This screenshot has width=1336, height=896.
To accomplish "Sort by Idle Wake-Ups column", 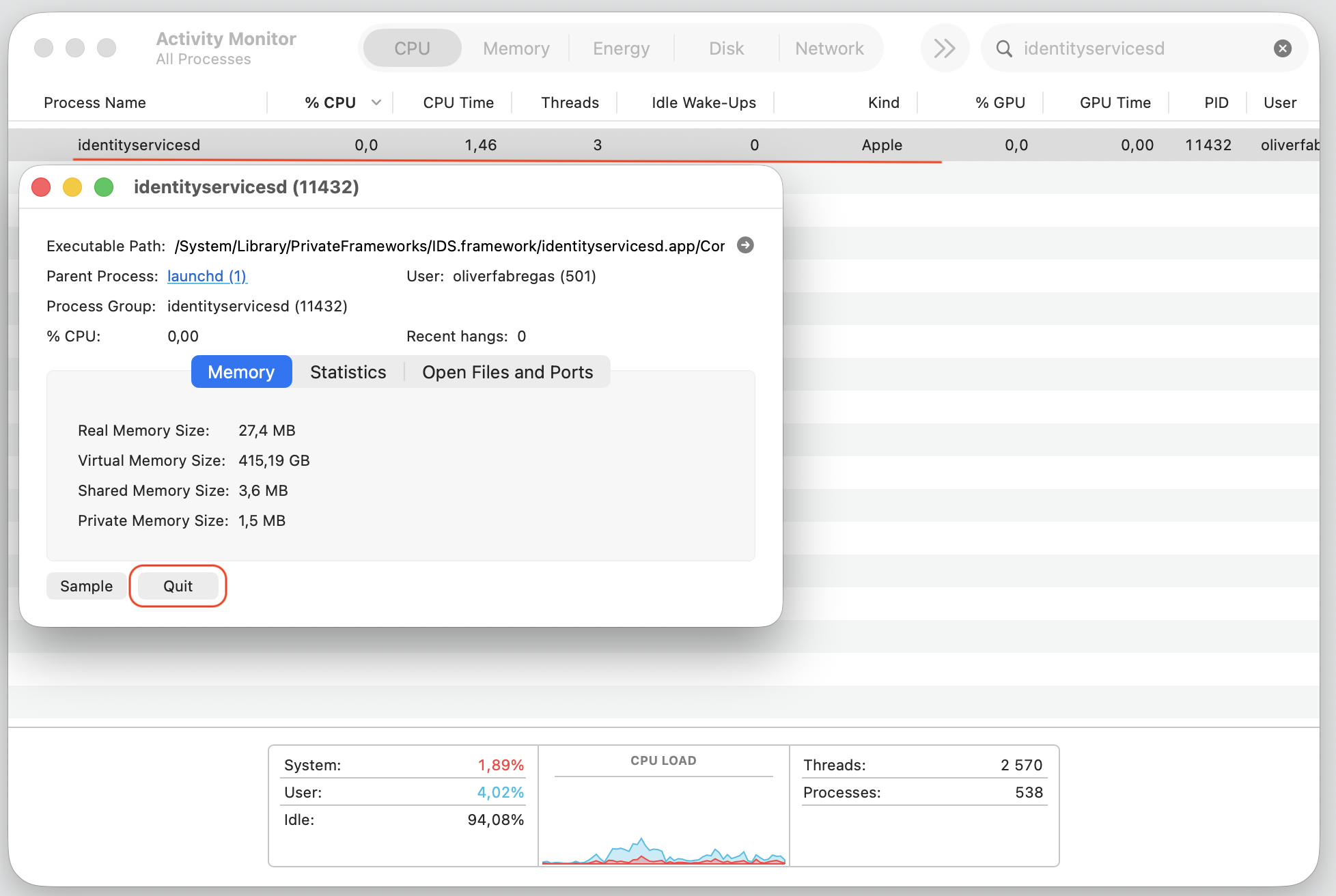I will tap(704, 102).
